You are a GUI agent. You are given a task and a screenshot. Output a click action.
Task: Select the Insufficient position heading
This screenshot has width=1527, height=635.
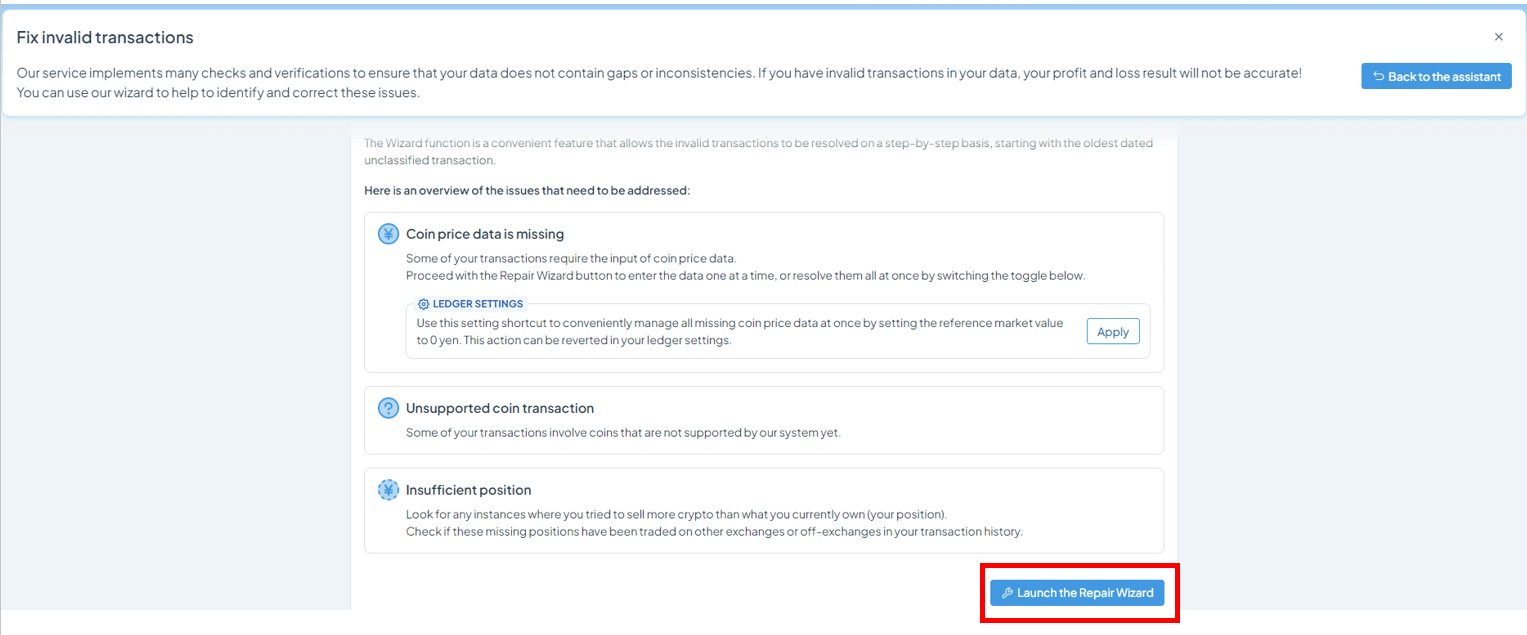pos(468,490)
